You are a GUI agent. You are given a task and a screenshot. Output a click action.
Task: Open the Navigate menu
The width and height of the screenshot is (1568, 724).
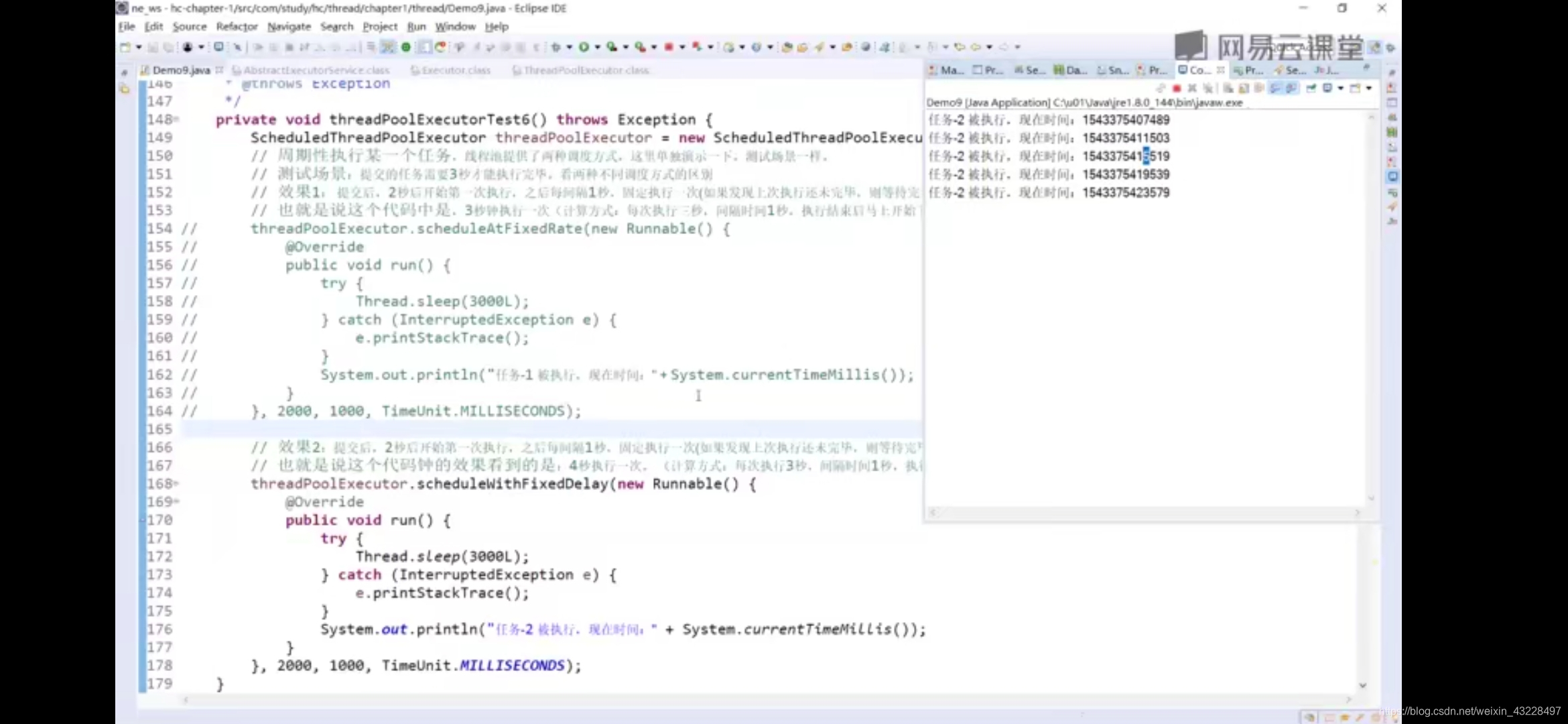(x=289, y=26)
